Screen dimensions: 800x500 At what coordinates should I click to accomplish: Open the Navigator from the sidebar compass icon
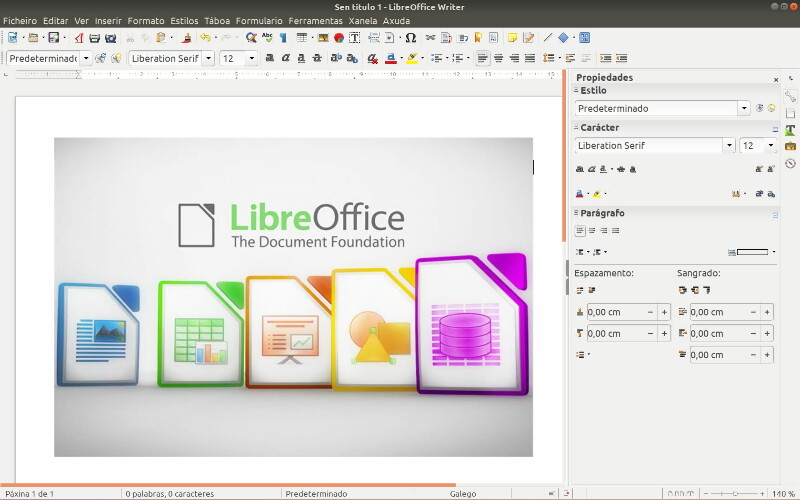(x=790, y=163)
